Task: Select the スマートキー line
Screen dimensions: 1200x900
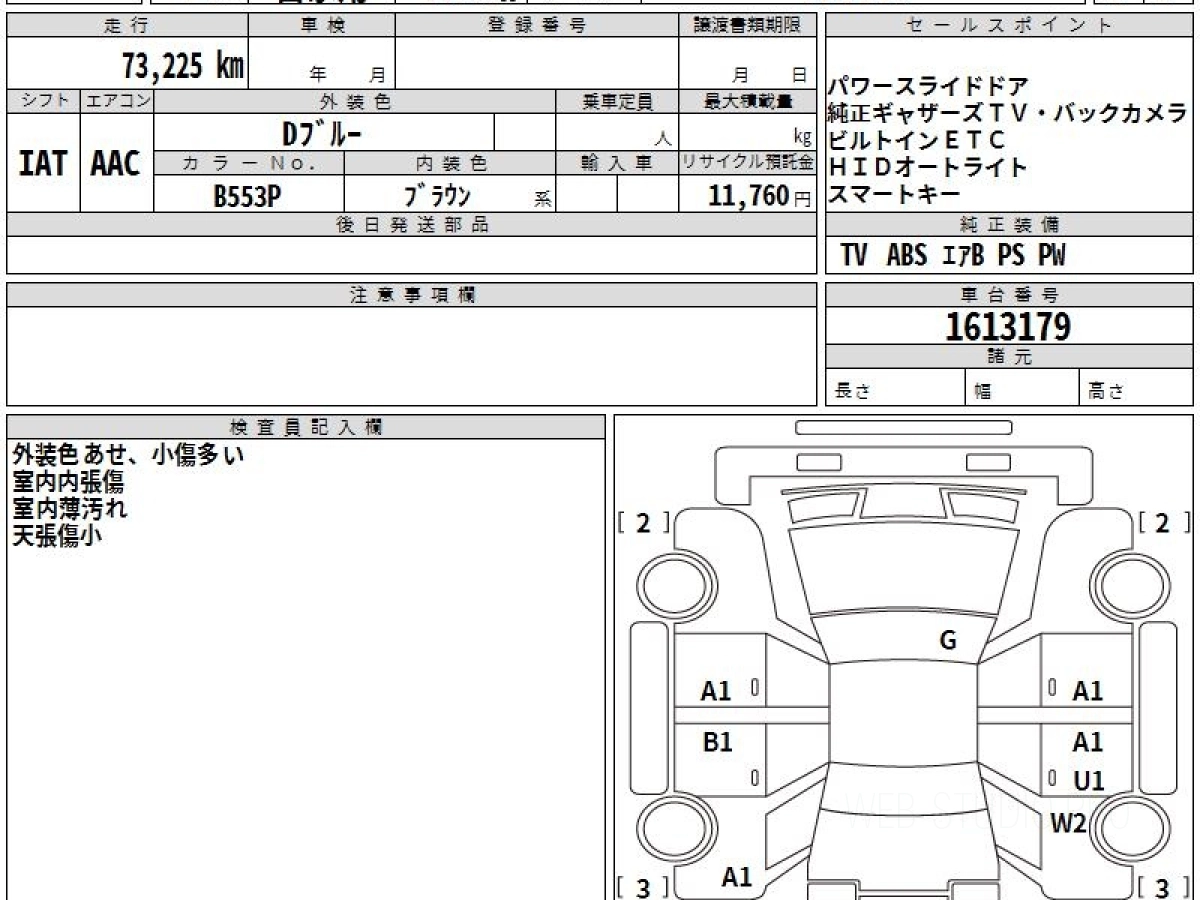Action: point(894,194)
